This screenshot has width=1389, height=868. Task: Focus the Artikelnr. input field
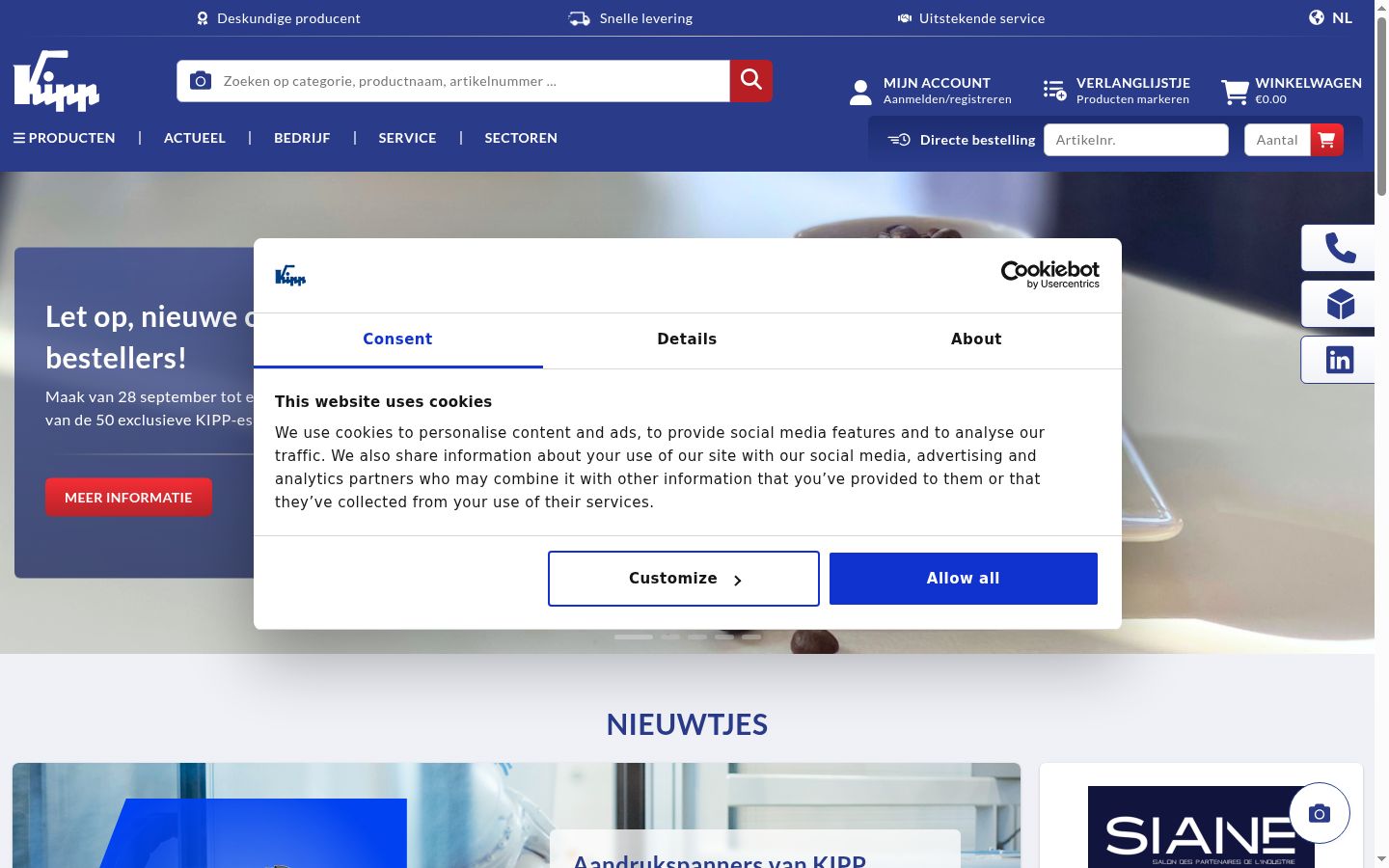click(x=1136, y=140)
